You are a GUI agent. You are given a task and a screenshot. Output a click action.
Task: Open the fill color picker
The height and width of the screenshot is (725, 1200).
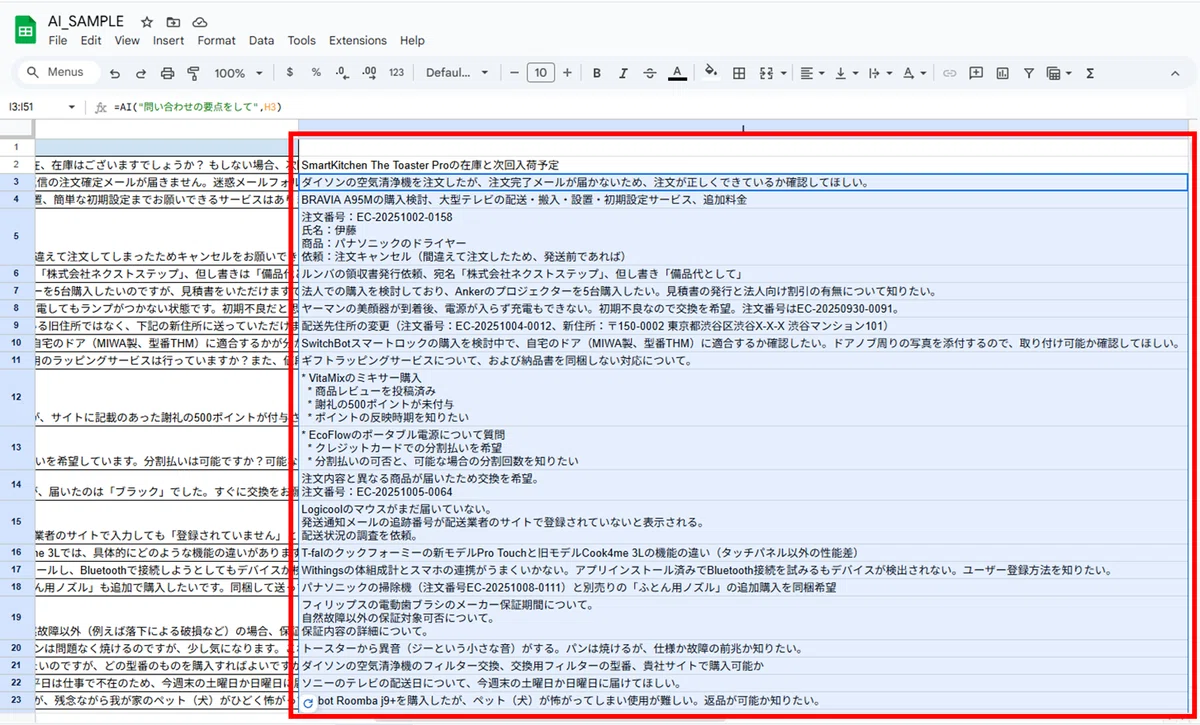711,73
